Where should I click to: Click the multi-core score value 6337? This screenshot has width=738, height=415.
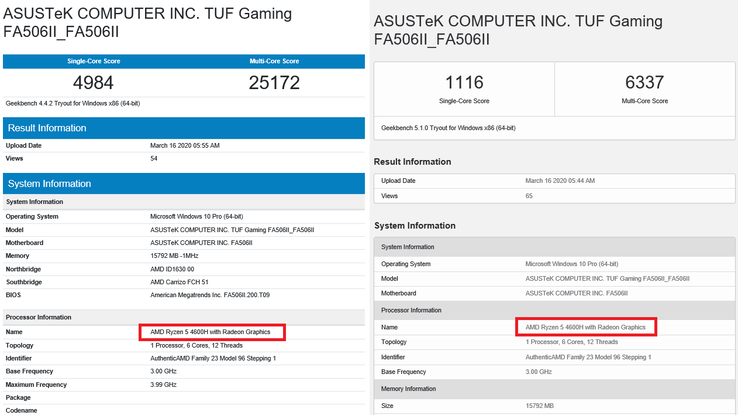pos(644,82)
